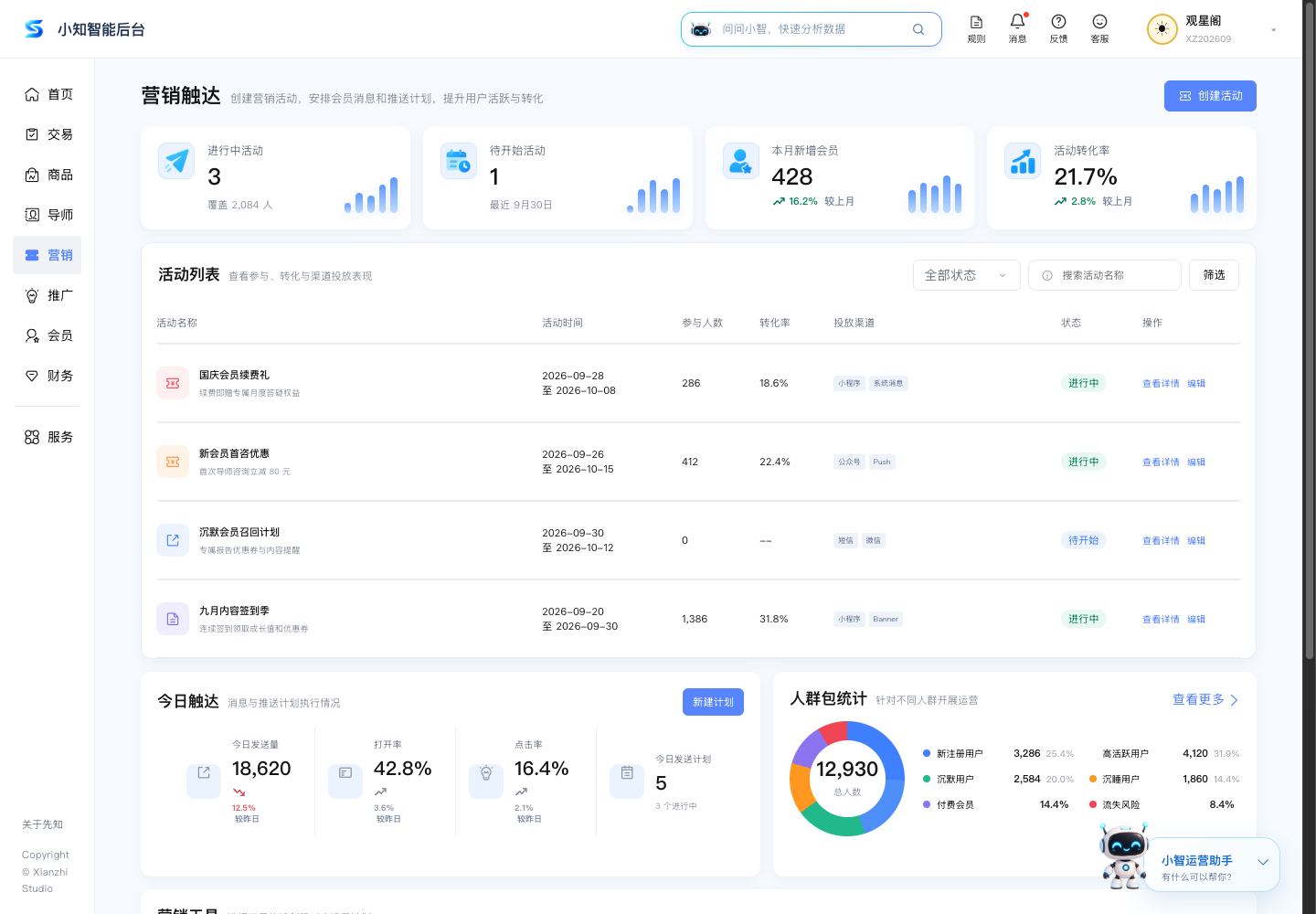1316x914 pixels.
Task: Click the 沉默会员召回计划 activity icon
Action: tap(173, 540)
